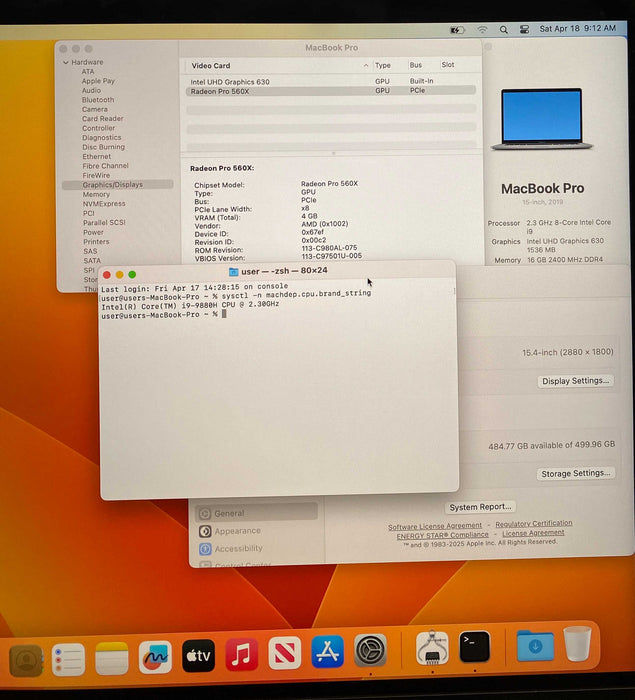Select Controller in sidebar
Screen dimensions: 635x700
pyautogui.click(x=98, y=128)
